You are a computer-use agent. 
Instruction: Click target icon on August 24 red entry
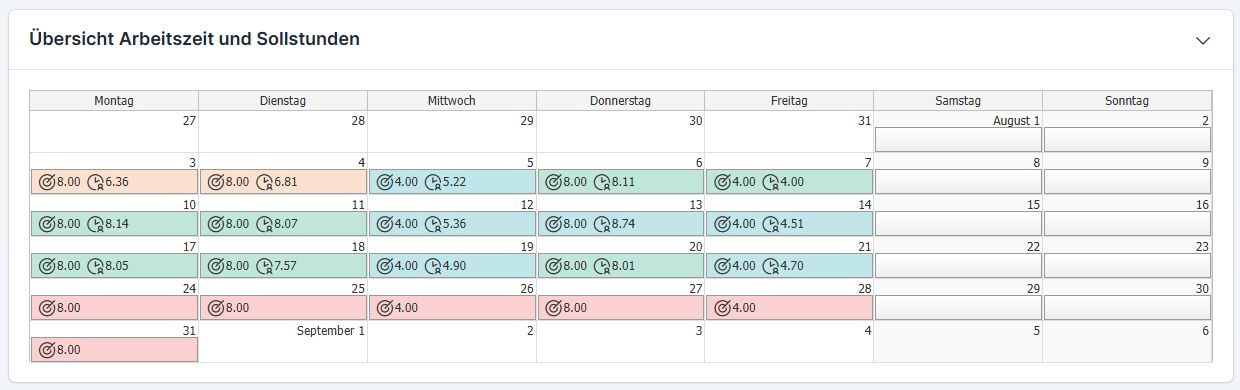[x=46, y=308]
